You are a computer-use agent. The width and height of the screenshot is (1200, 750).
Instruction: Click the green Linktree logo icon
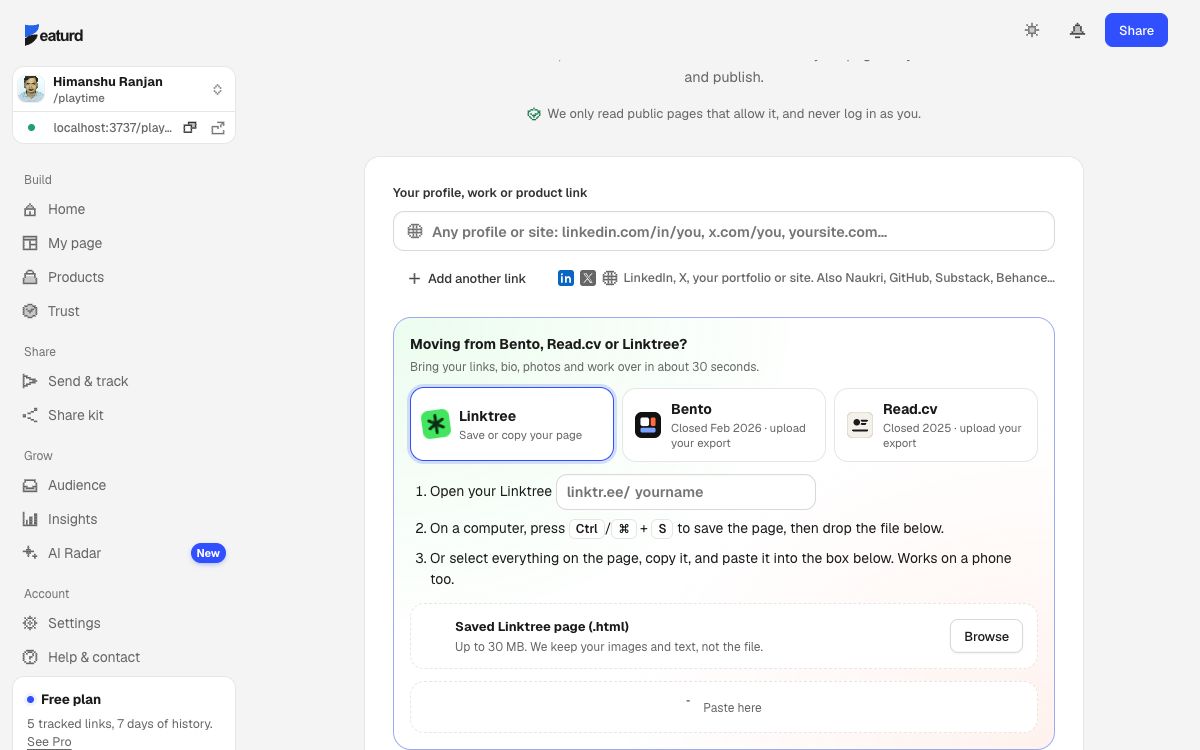(x=436, y=424)
